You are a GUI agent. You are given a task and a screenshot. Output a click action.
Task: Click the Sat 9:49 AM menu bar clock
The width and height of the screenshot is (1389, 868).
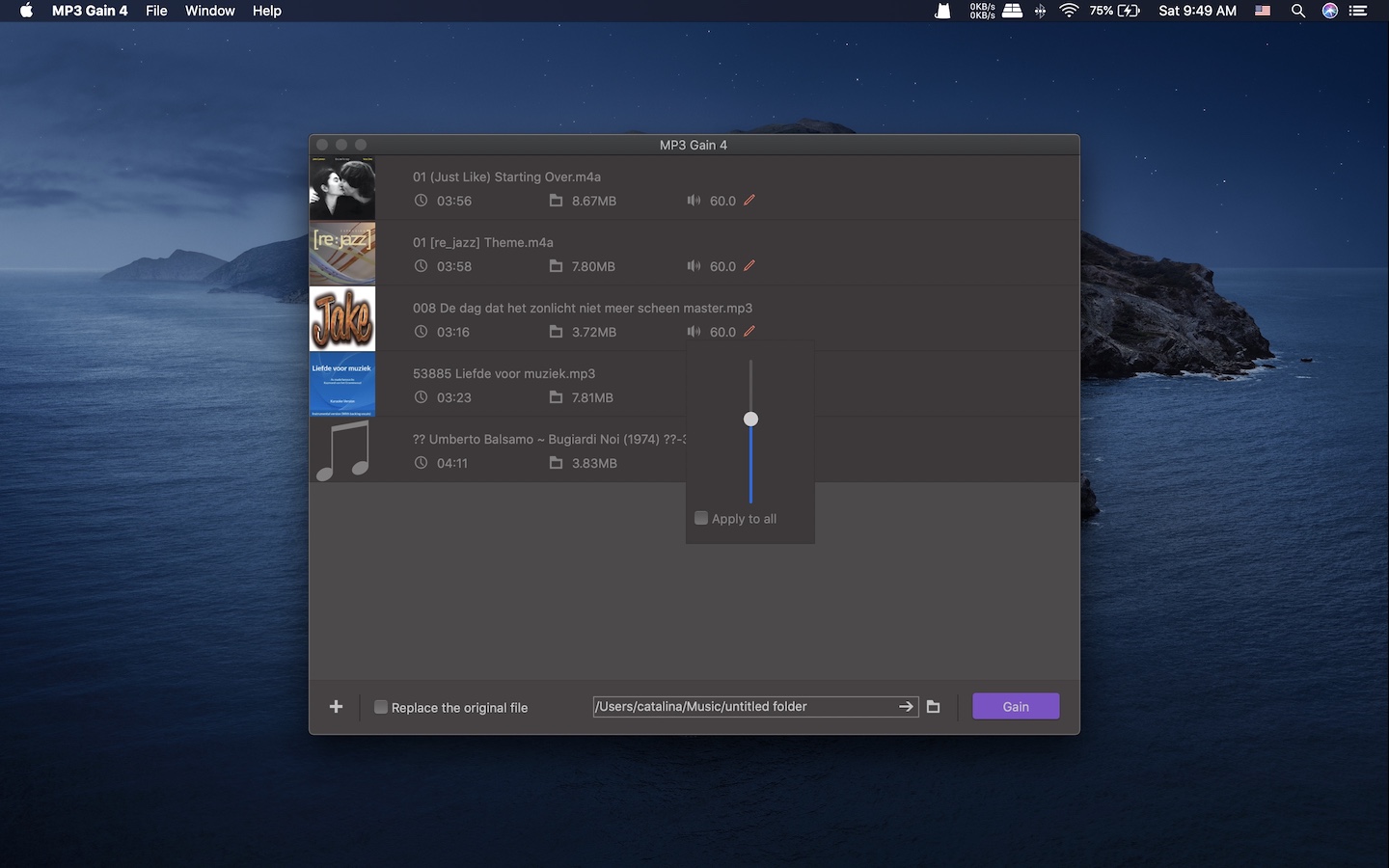click(1197, 11)
